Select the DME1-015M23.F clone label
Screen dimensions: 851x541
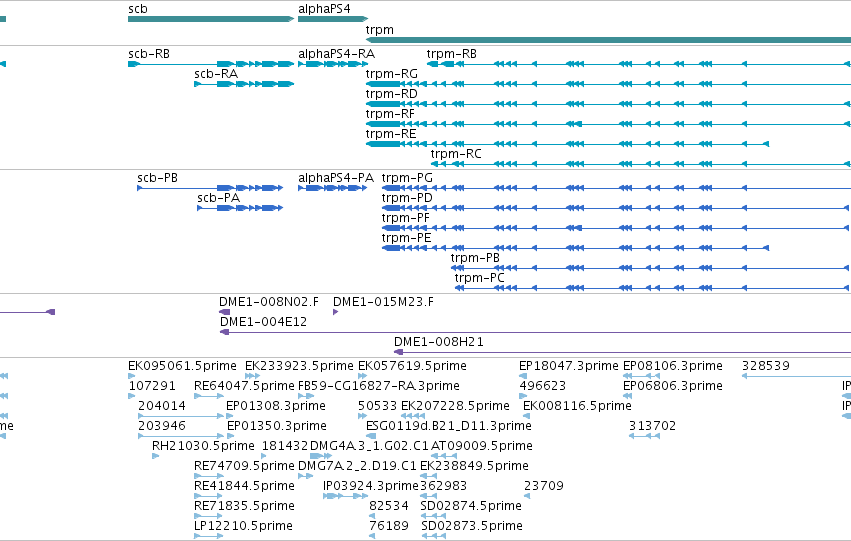coord(383,302)
